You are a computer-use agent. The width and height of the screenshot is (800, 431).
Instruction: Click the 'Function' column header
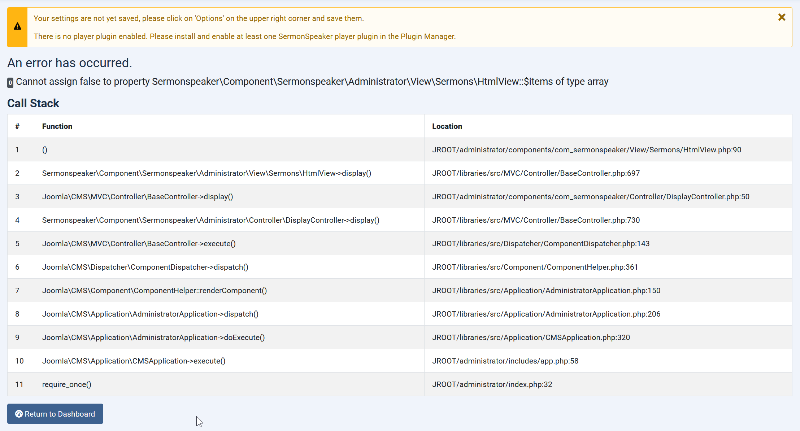[x=57, y=127]
